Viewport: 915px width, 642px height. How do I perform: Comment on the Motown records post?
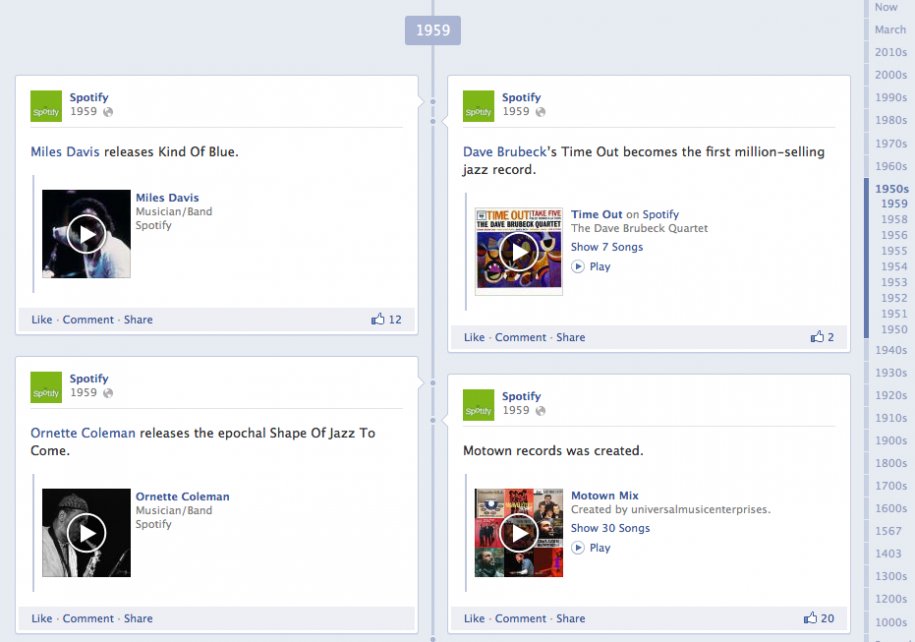tap(521, 619)
